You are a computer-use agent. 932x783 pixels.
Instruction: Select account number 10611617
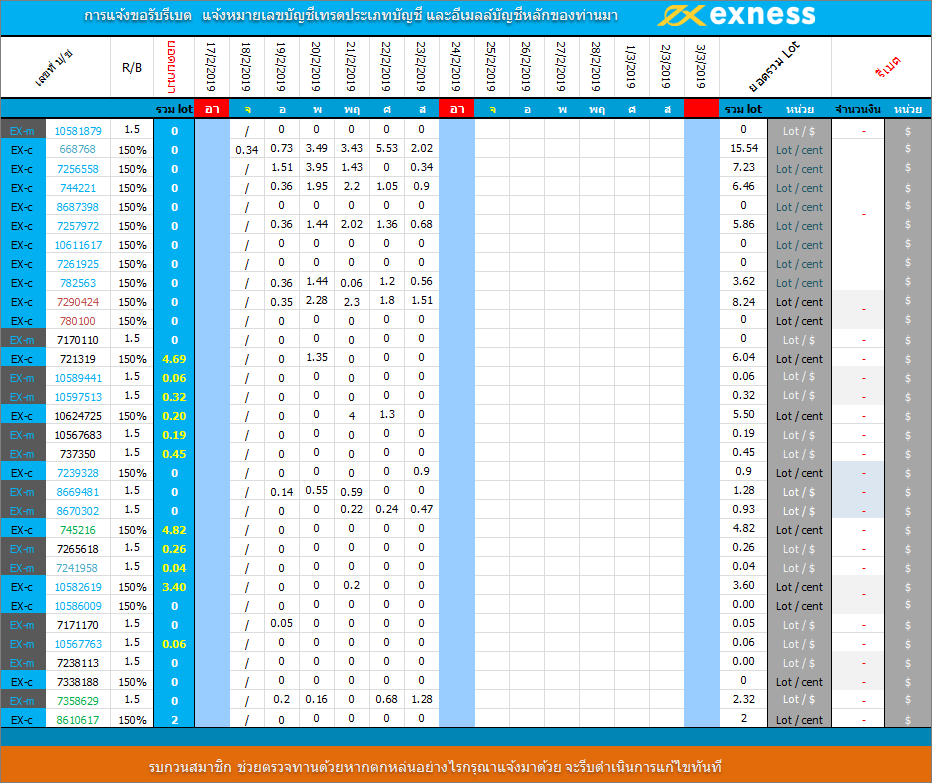pos(78,245)
